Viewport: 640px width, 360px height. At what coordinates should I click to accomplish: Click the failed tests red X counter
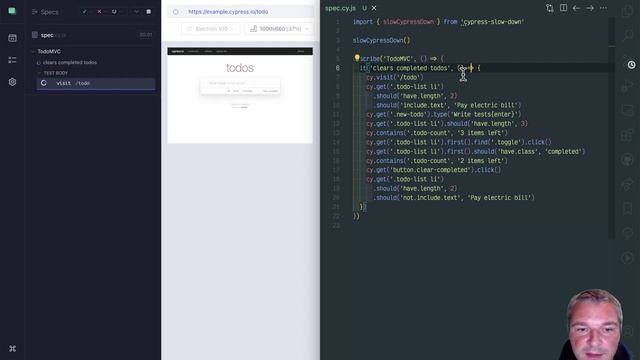pyautogui.click(x=99, y=12)
